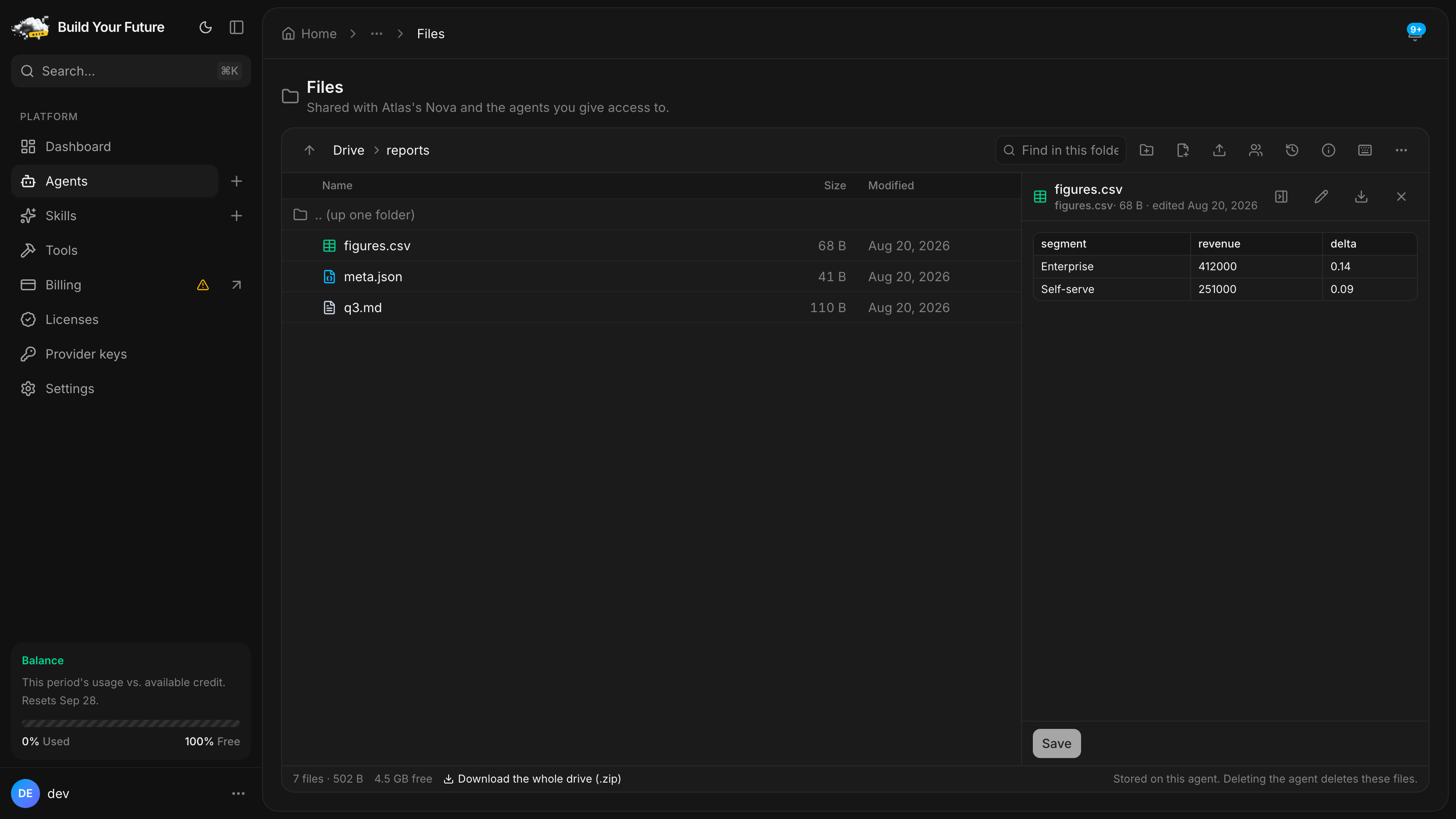Open dev account options menu

coord(238,794)
